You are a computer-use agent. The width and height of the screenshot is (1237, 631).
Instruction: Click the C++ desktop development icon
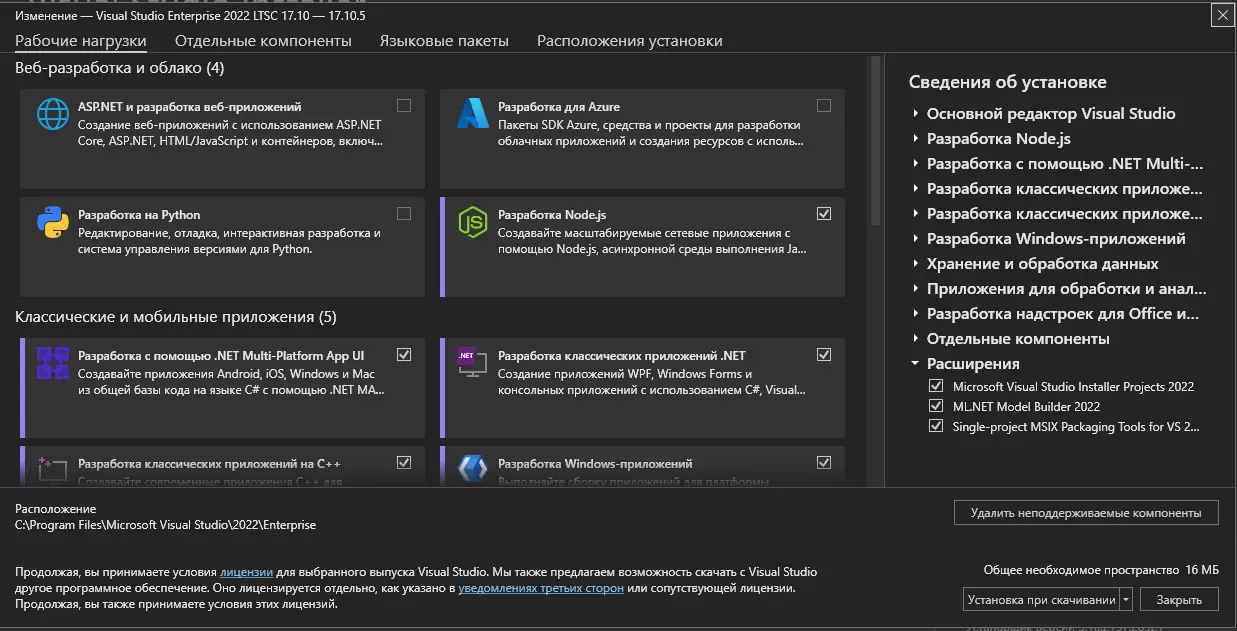click(52, 468)
